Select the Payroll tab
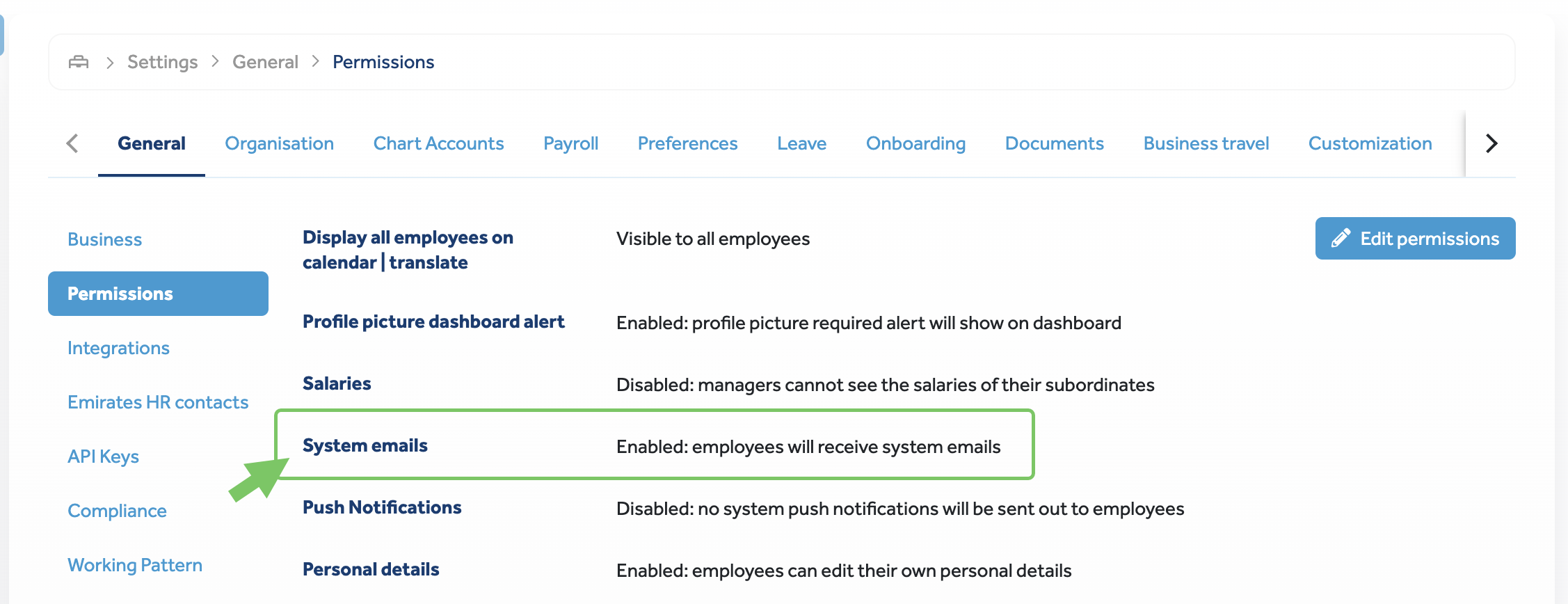Image resolution: width=1568 pixels, height=604 pixels. point(570,143)
